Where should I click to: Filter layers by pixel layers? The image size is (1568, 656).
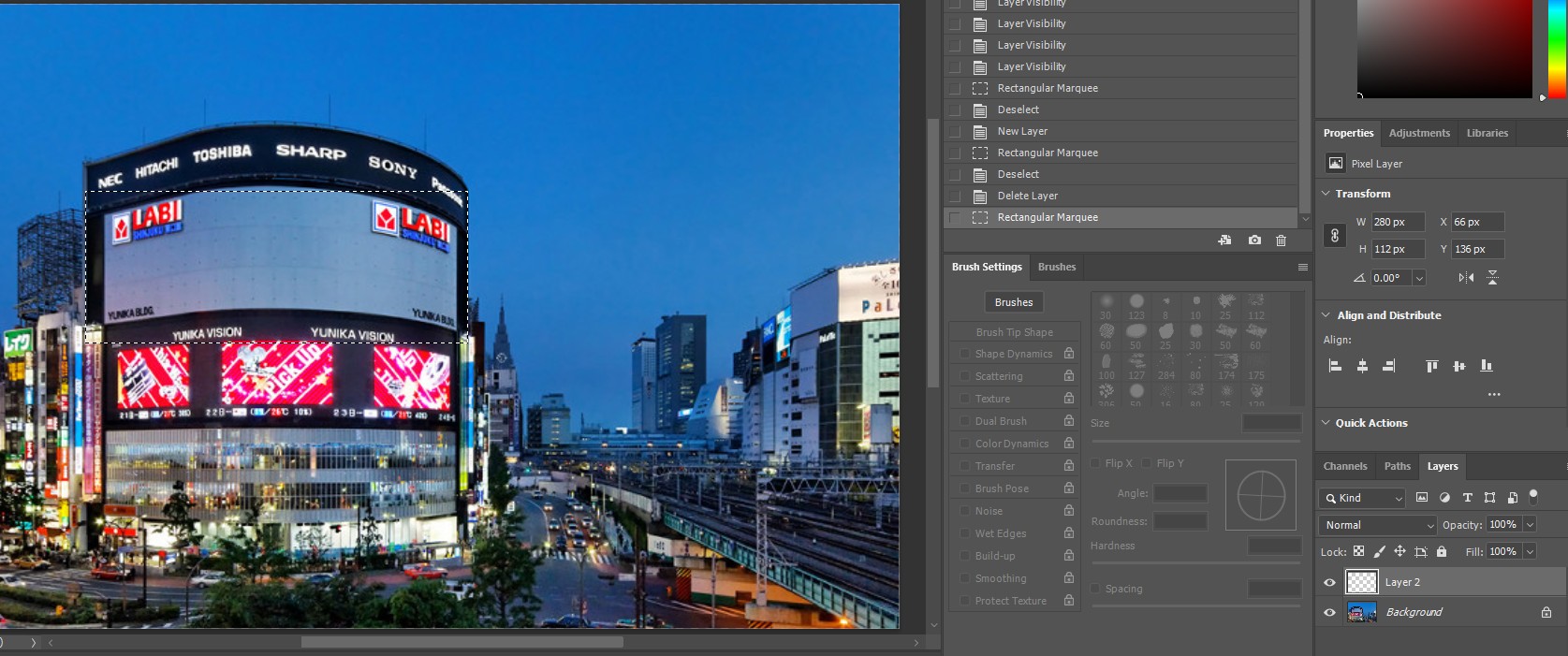1422,498
